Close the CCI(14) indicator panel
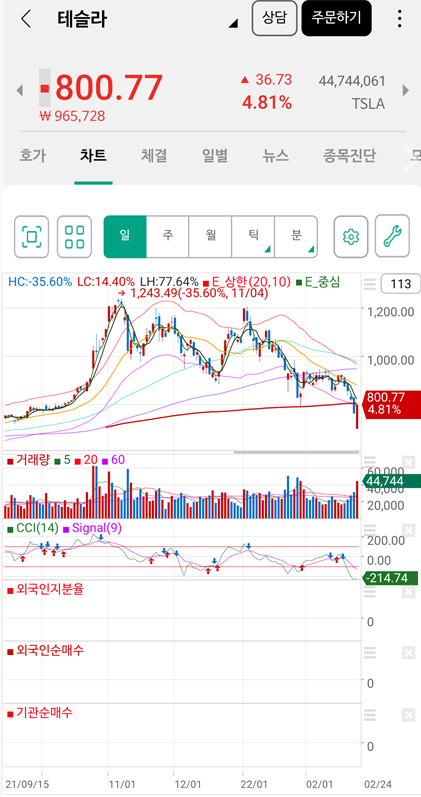 coord(408,531)
